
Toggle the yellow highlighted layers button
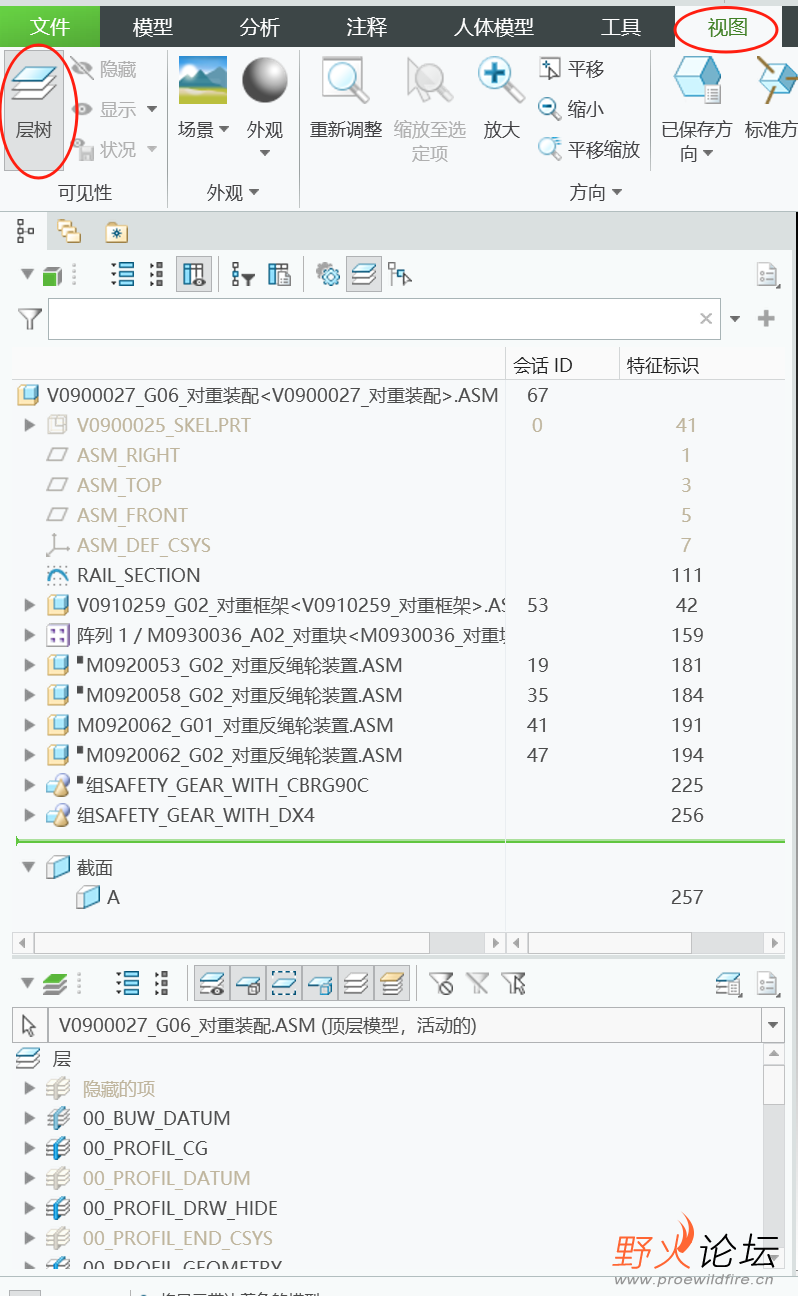coord(392,984)
